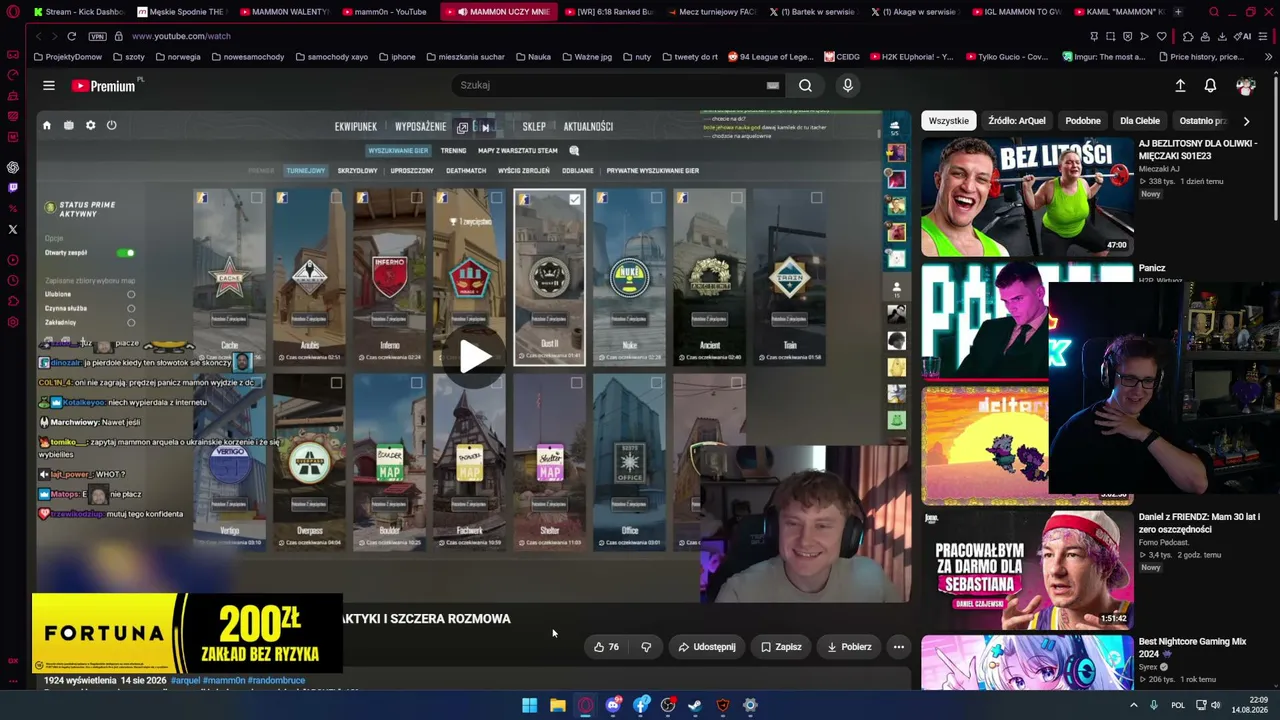Viewport: 1280px width, 720px height.
Task: Check the Nuke map checkbox
Action: coord(656,198)
